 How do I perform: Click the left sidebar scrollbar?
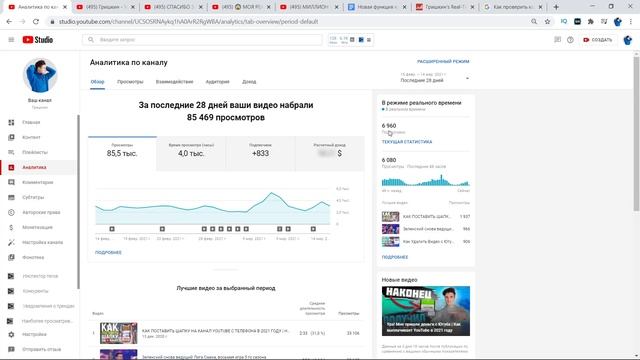pyautogui.click(x=78, y=202)
